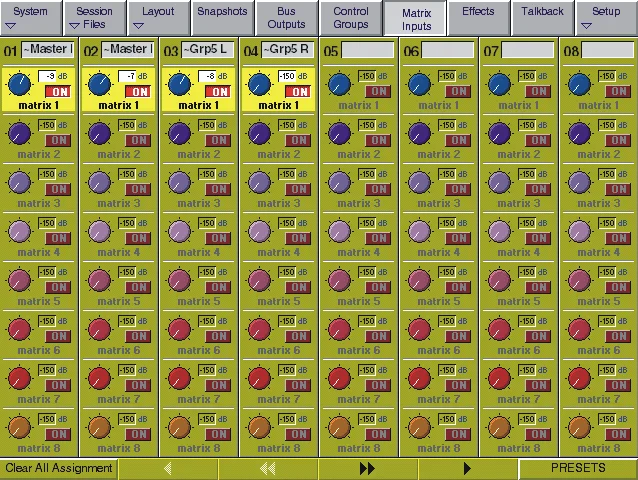Select the pink matrix 5 knob, channel 01
The height and width of the screenshot is (480, 638).
pos(19,280)
